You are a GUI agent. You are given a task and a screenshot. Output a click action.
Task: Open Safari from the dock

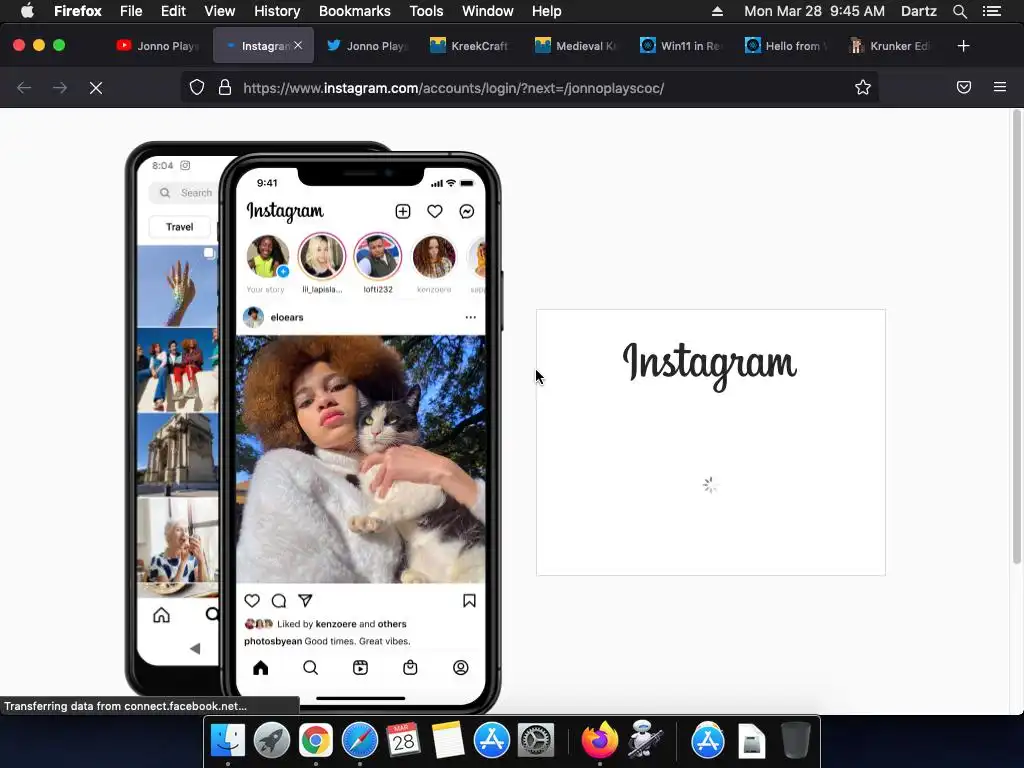pyautogui.click(x=360, y=741)
